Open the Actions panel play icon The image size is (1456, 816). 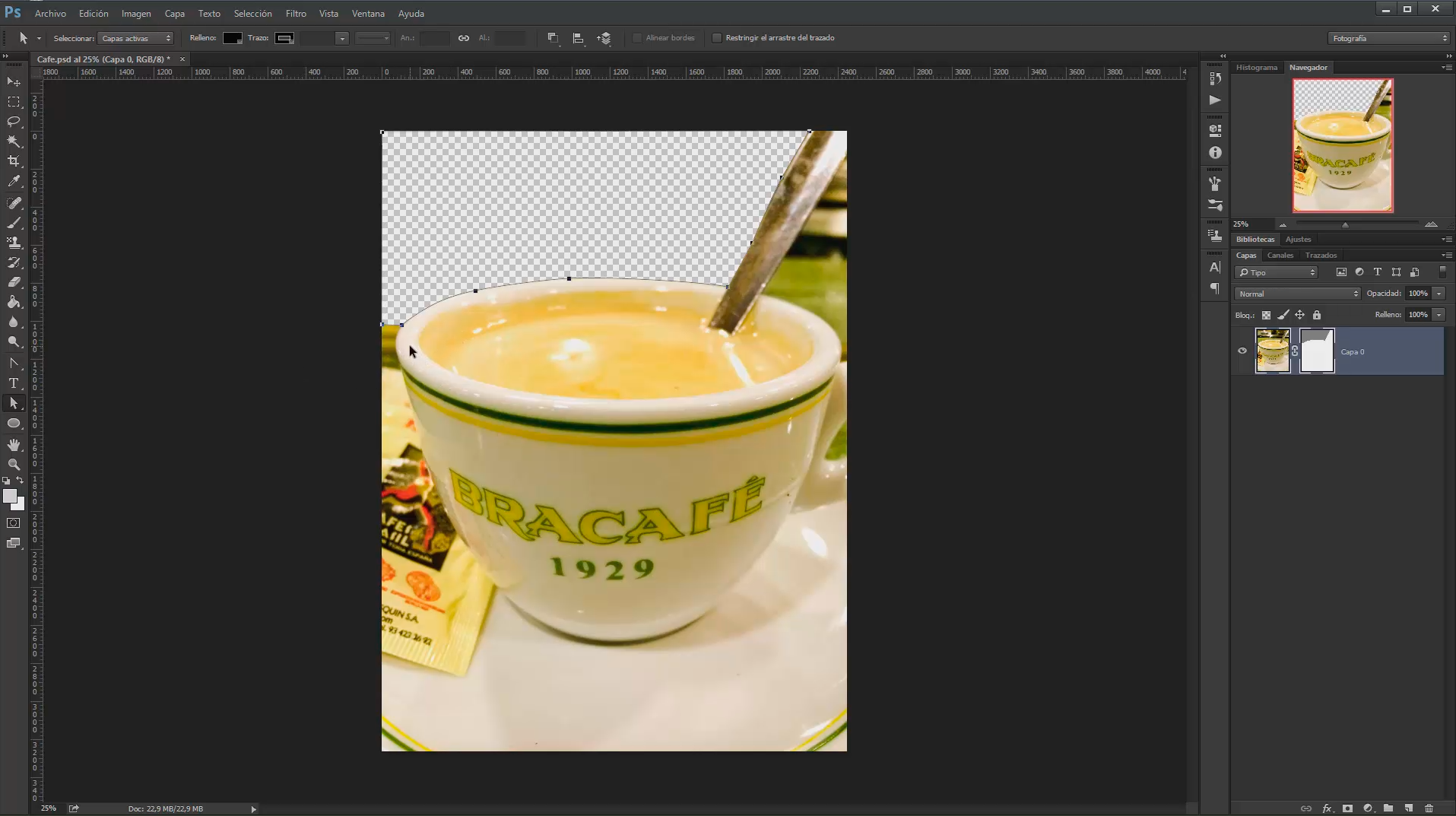(x=1215, y=100)
